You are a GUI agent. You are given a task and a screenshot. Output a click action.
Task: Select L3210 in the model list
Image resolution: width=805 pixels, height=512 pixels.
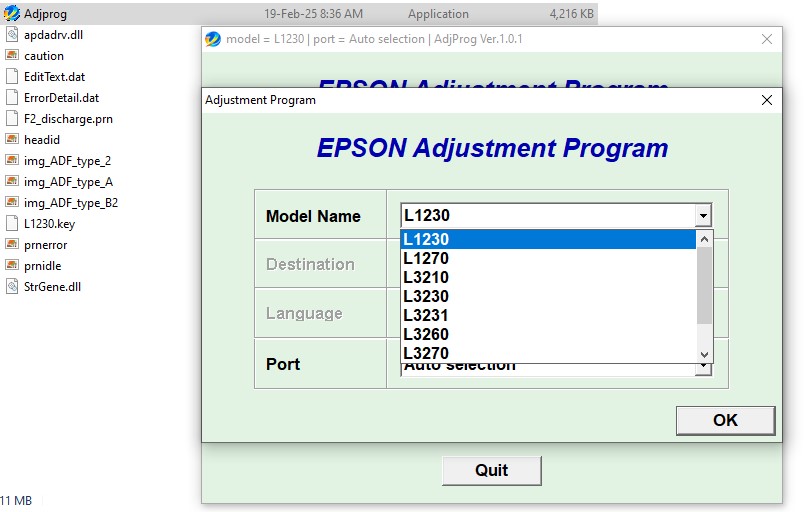tap(548, 277)
